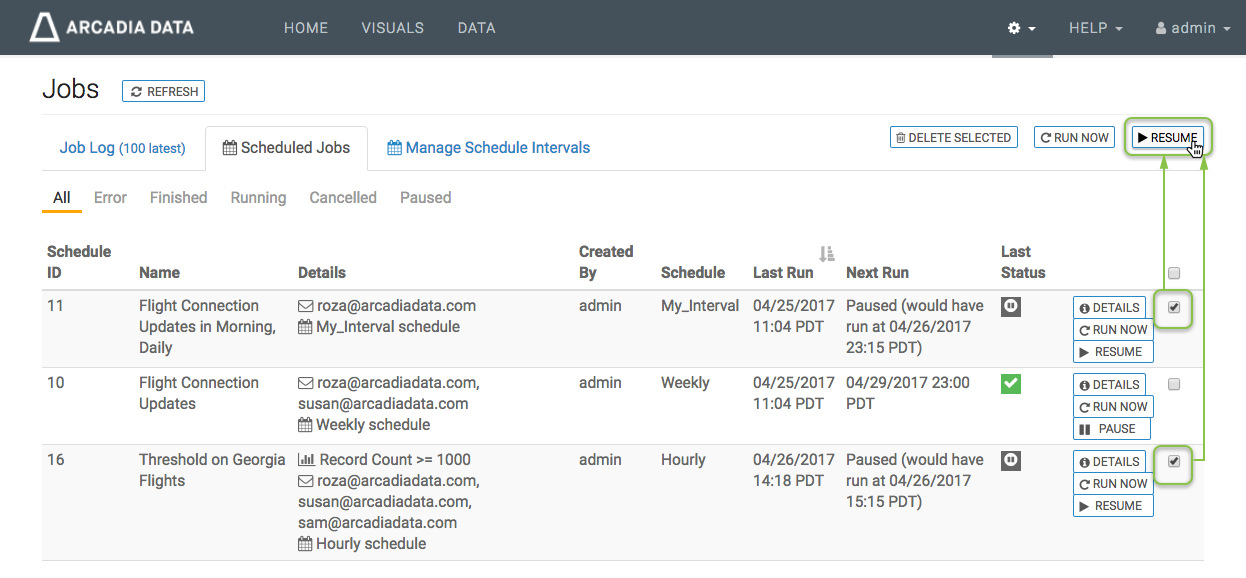Click the Refresh button next to Jobs
The height and width of the screenshot is (578, 1246).
164,91
